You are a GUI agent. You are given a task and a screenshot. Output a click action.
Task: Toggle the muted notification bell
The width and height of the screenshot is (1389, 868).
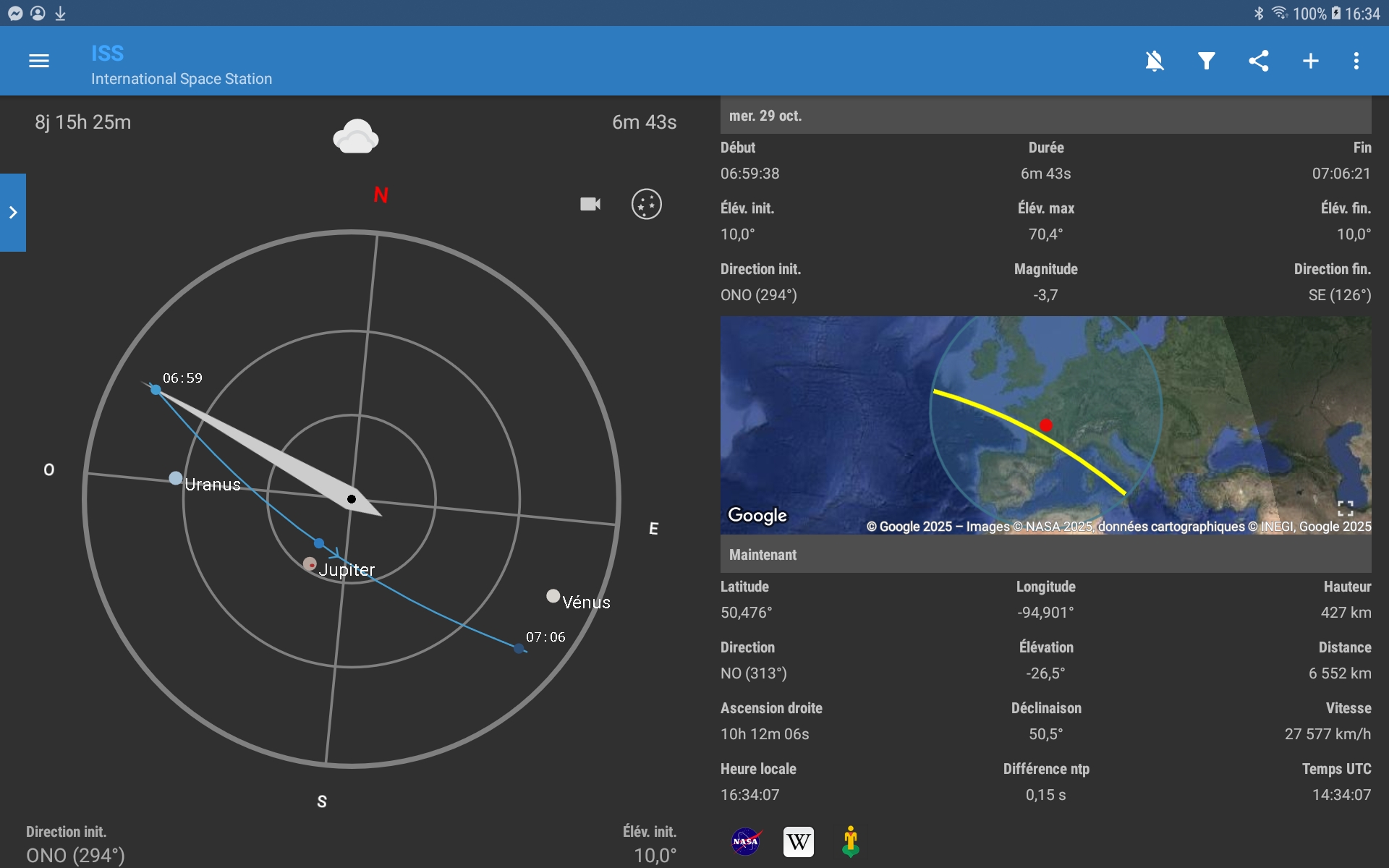pyautogui.click(x=1155, y=61)
